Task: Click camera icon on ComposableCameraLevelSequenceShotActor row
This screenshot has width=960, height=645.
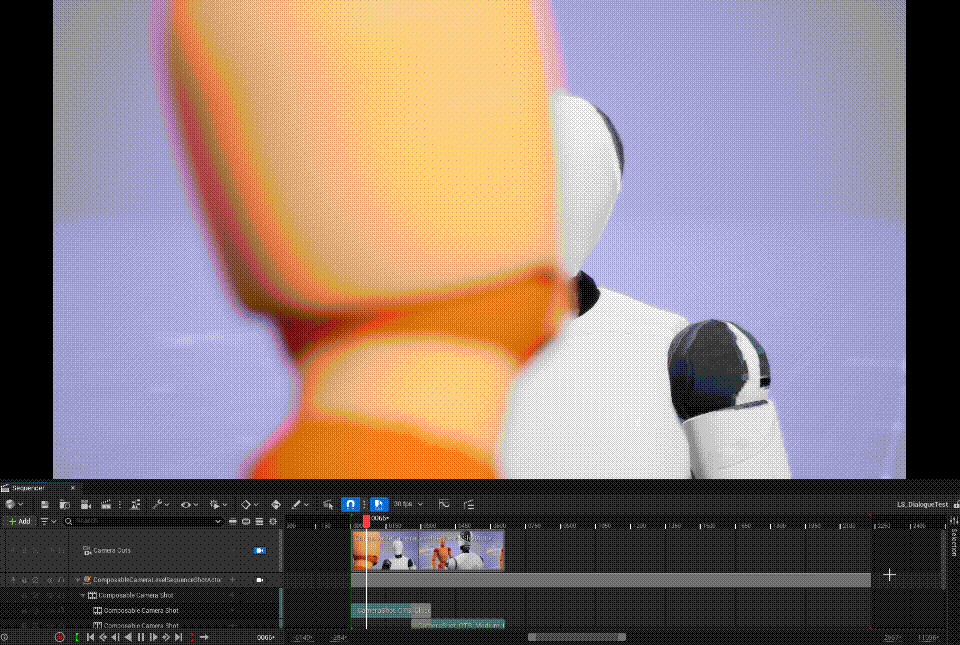Action: (x=260, y=580)
